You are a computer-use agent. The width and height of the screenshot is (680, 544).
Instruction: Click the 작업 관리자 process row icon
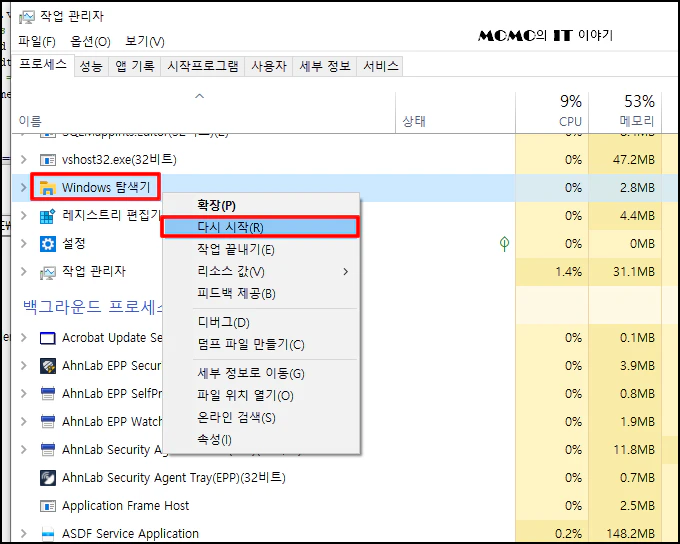pyautogui.click(x=48, y=272)
